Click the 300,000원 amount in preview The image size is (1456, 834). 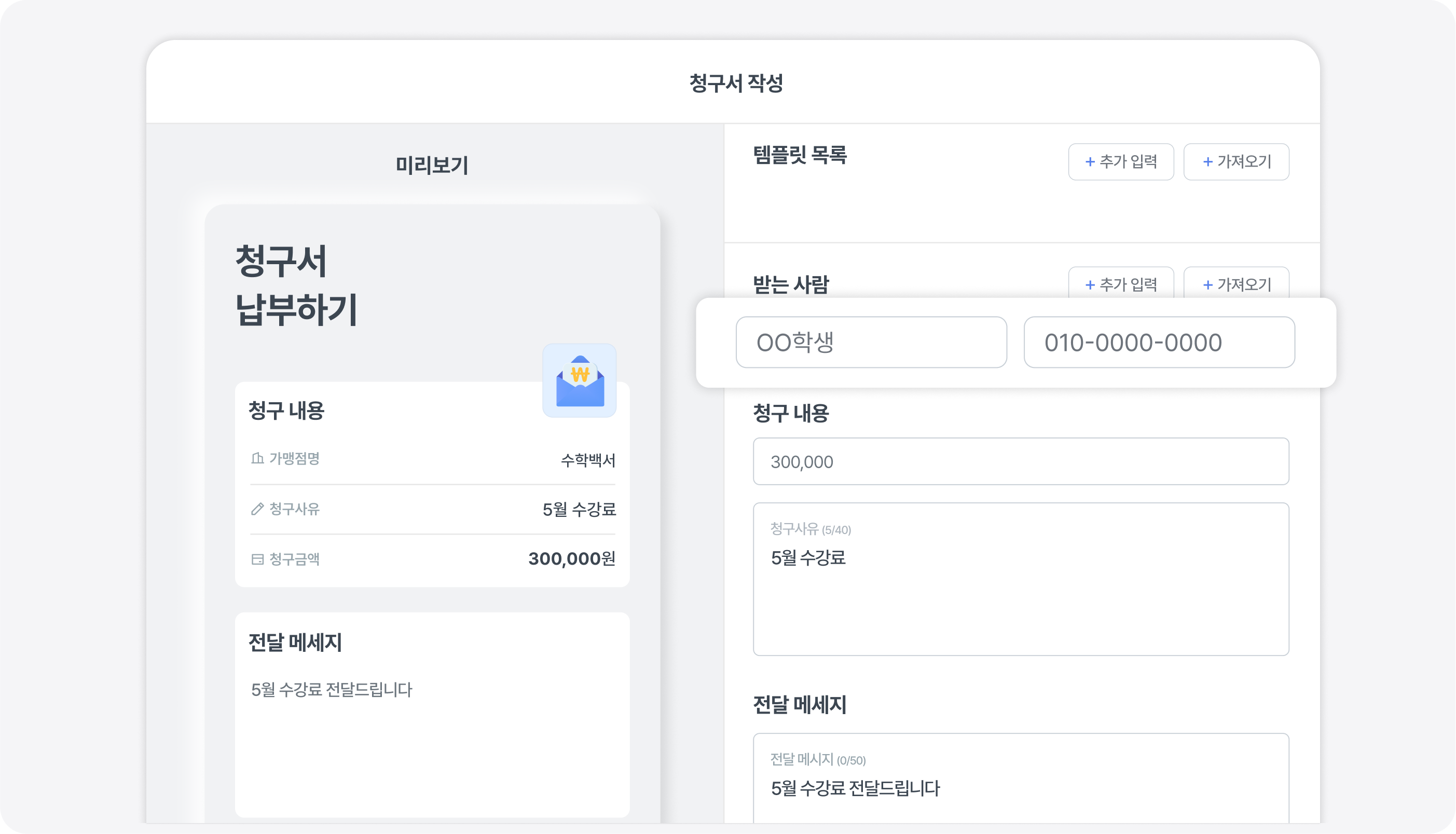pos(571,558)
